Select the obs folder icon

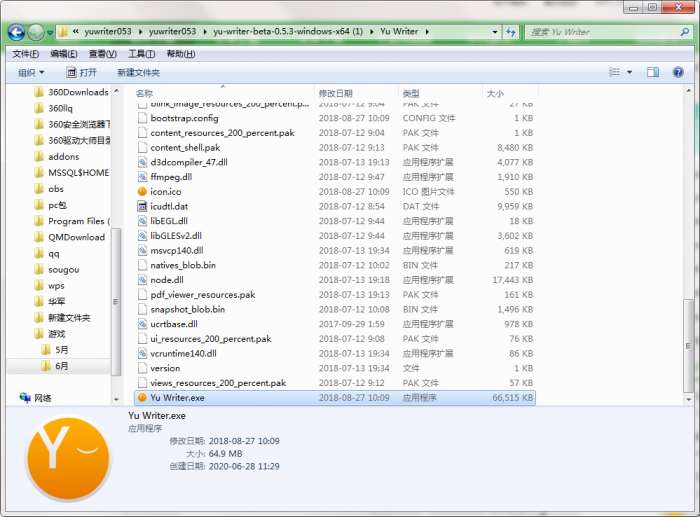coord(39,189)
